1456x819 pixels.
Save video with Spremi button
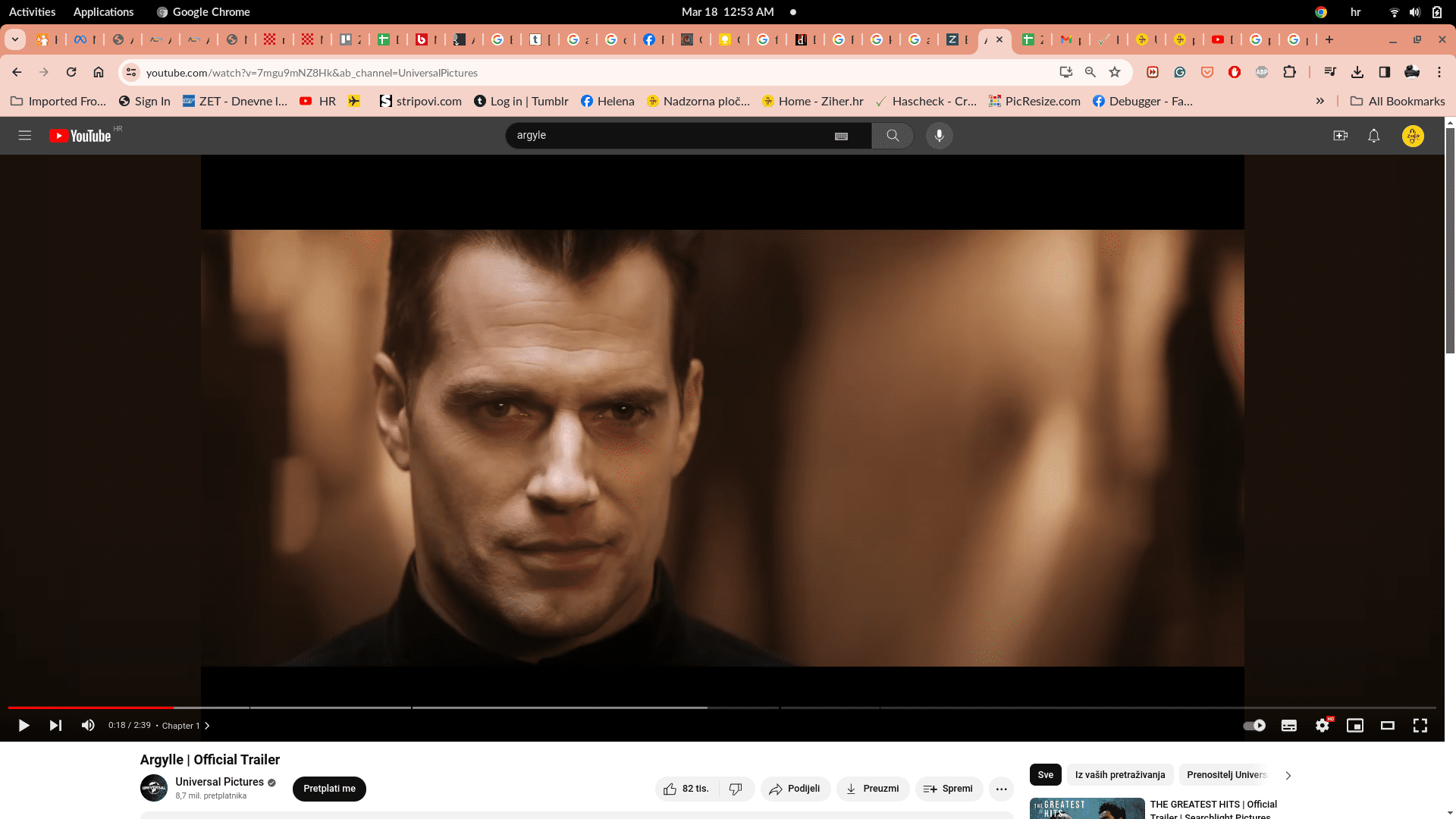point(949,789)
